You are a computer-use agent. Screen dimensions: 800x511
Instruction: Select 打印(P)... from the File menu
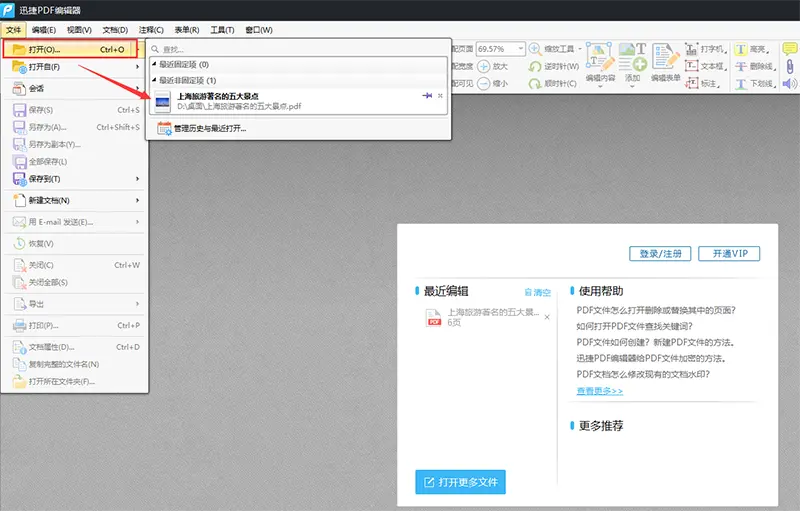[74, 325]
